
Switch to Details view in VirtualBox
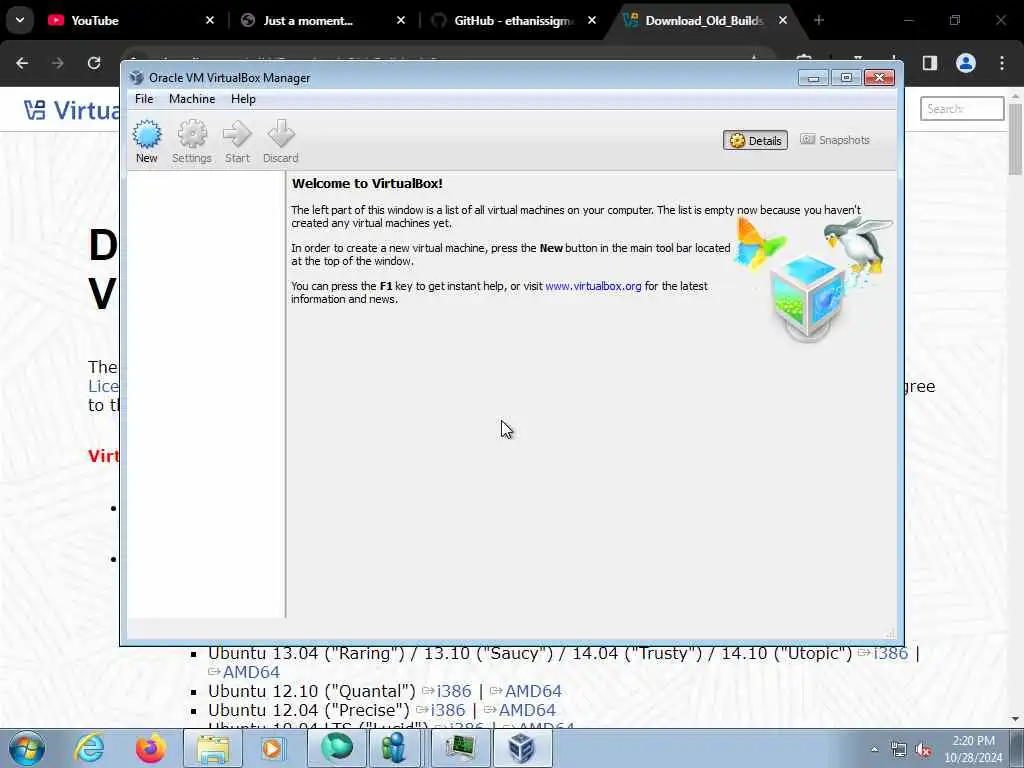(755, 140)
